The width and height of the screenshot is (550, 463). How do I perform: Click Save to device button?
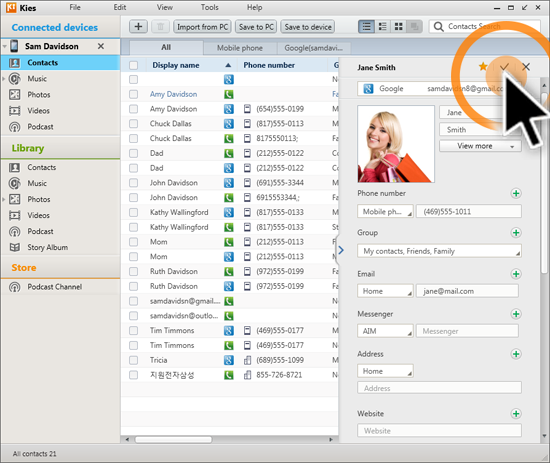[308, 27]
